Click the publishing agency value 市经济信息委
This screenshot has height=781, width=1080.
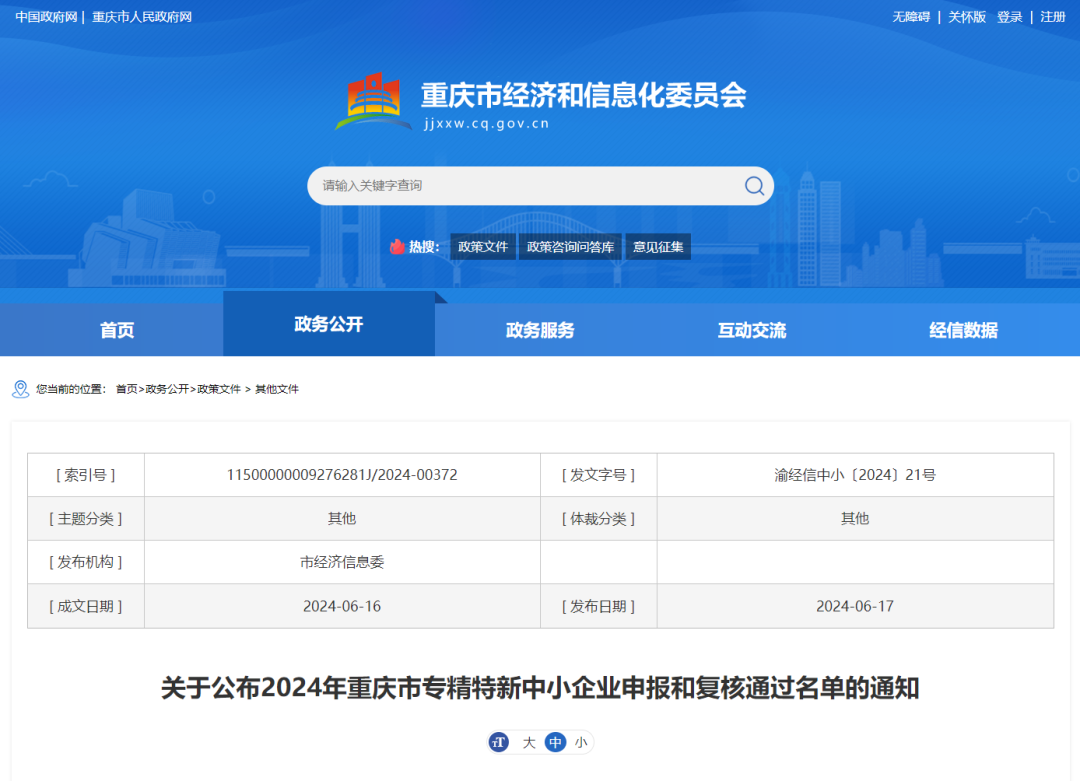(x=342, y=562)
